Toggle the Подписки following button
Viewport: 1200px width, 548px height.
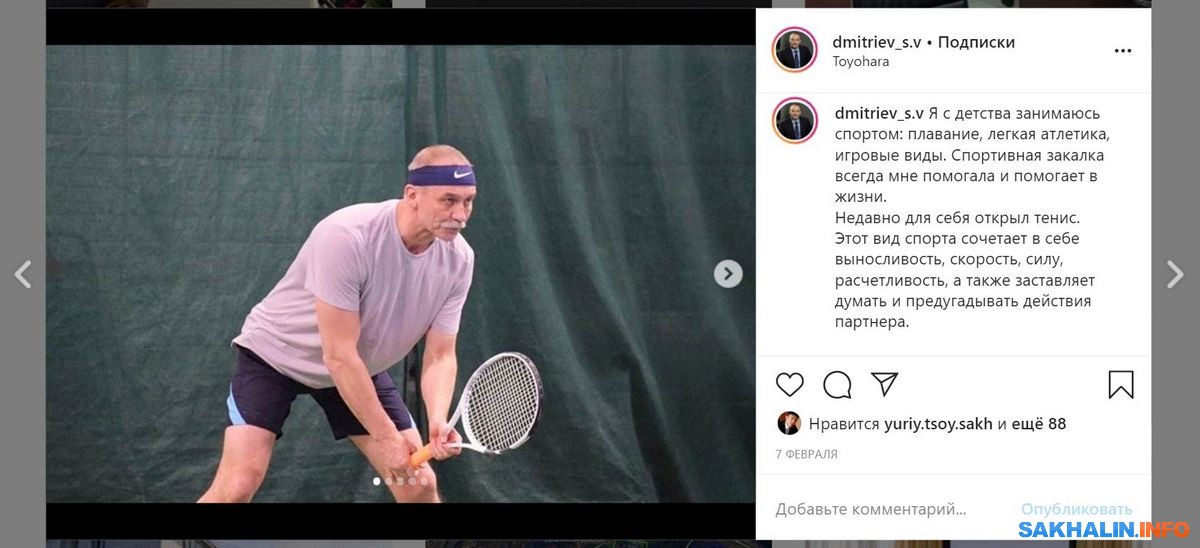[976, 42]
